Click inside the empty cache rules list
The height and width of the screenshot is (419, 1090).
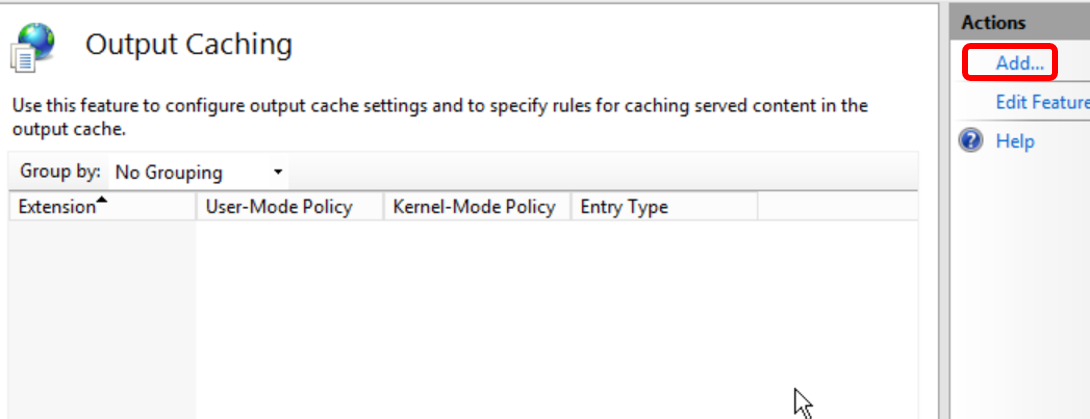556,320
